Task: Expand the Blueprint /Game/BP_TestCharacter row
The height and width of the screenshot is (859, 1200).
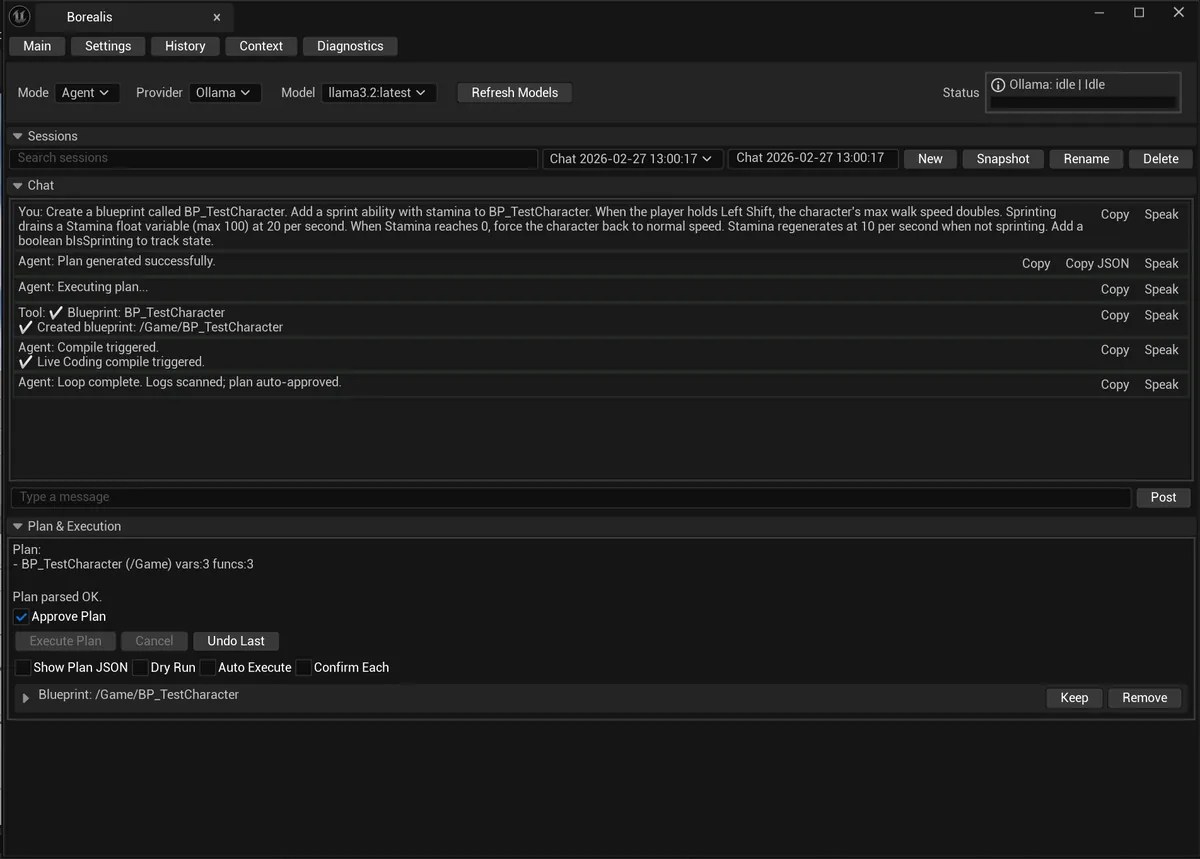Action: coord(26,698)
